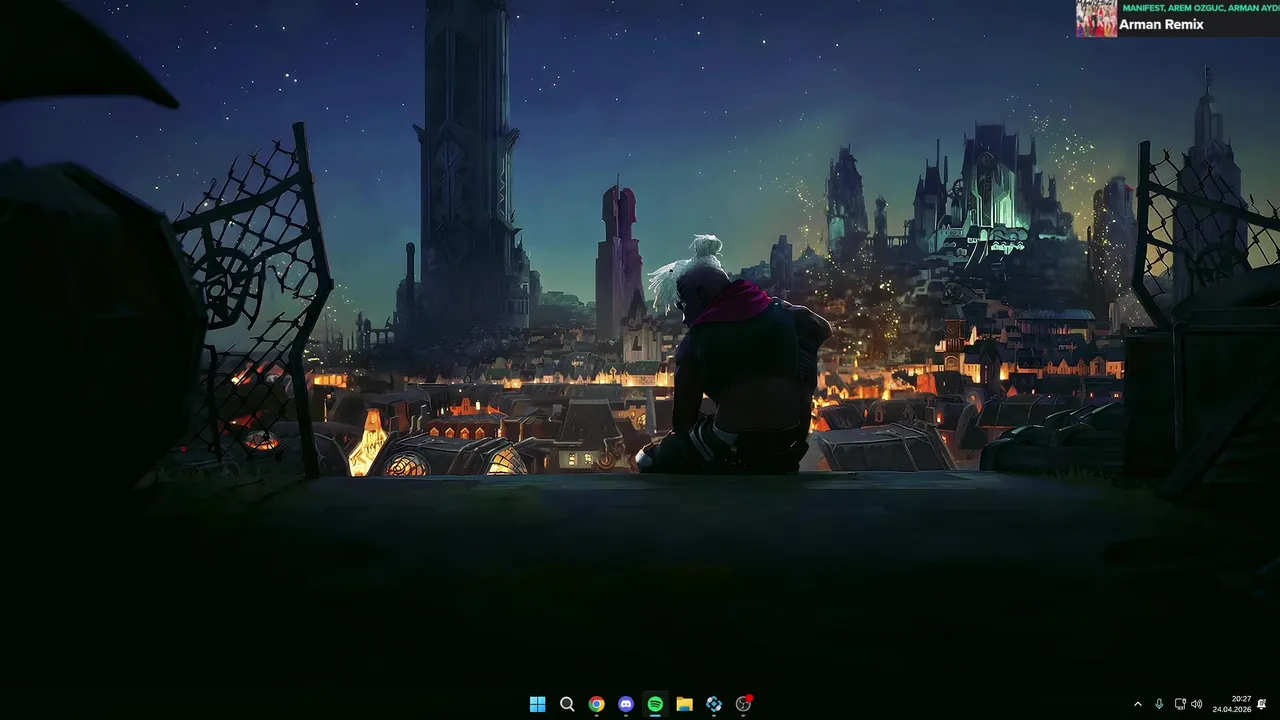This screenshot has width=1280, height=720.
Task: Open volume speaker tray icon
Action: coord(1197,704)
